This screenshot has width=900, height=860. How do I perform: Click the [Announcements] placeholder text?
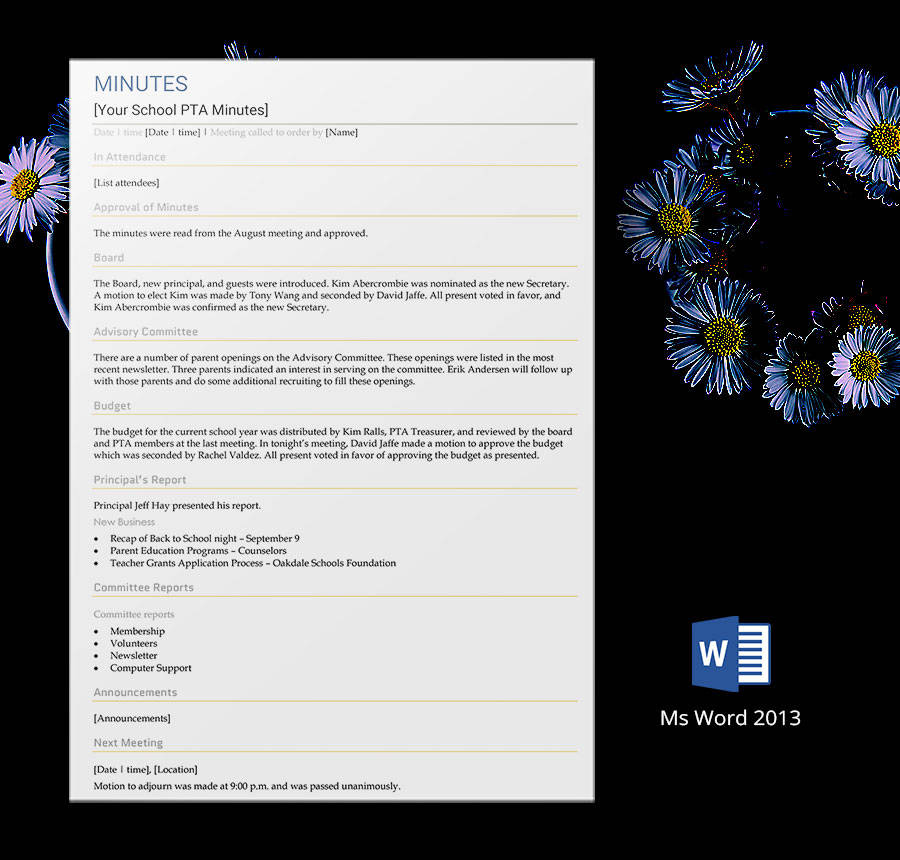pyautogui.click(x=132, y=718)
